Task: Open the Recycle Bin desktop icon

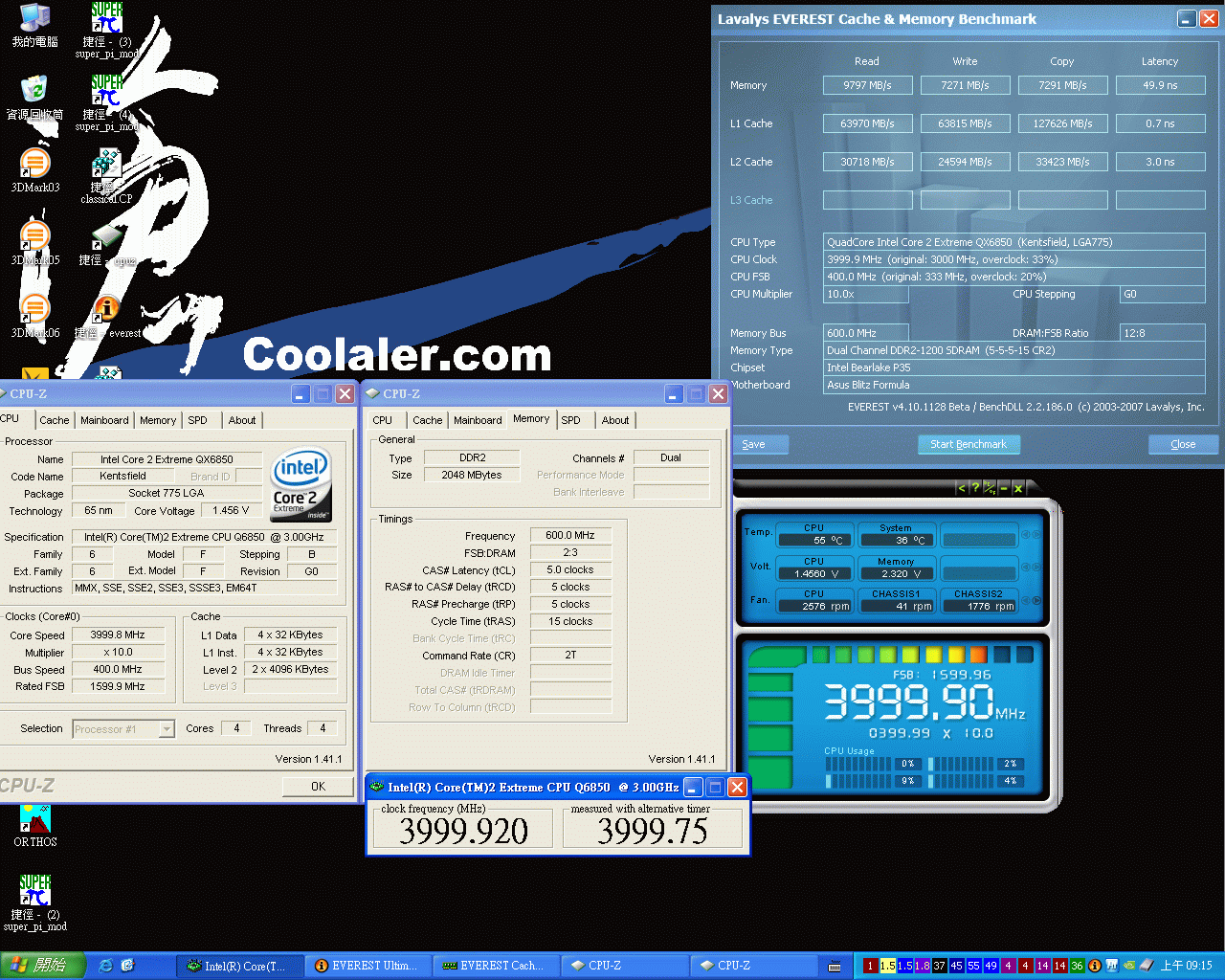Action: [x=34, y=98]
